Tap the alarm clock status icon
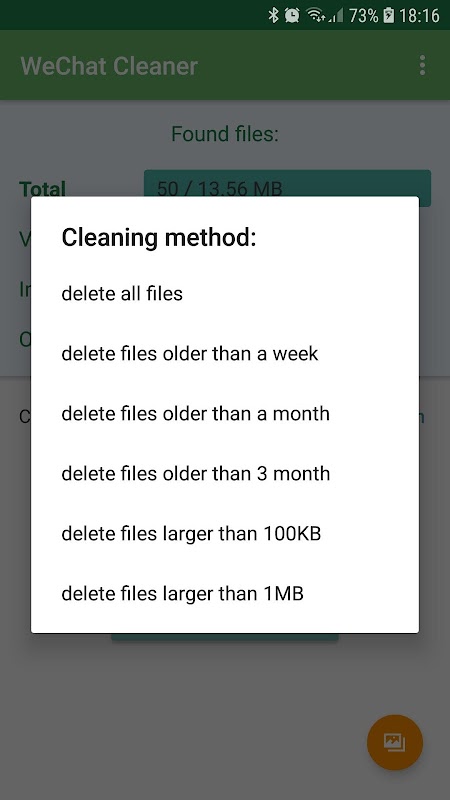450x800 pixels. point(292,16)
